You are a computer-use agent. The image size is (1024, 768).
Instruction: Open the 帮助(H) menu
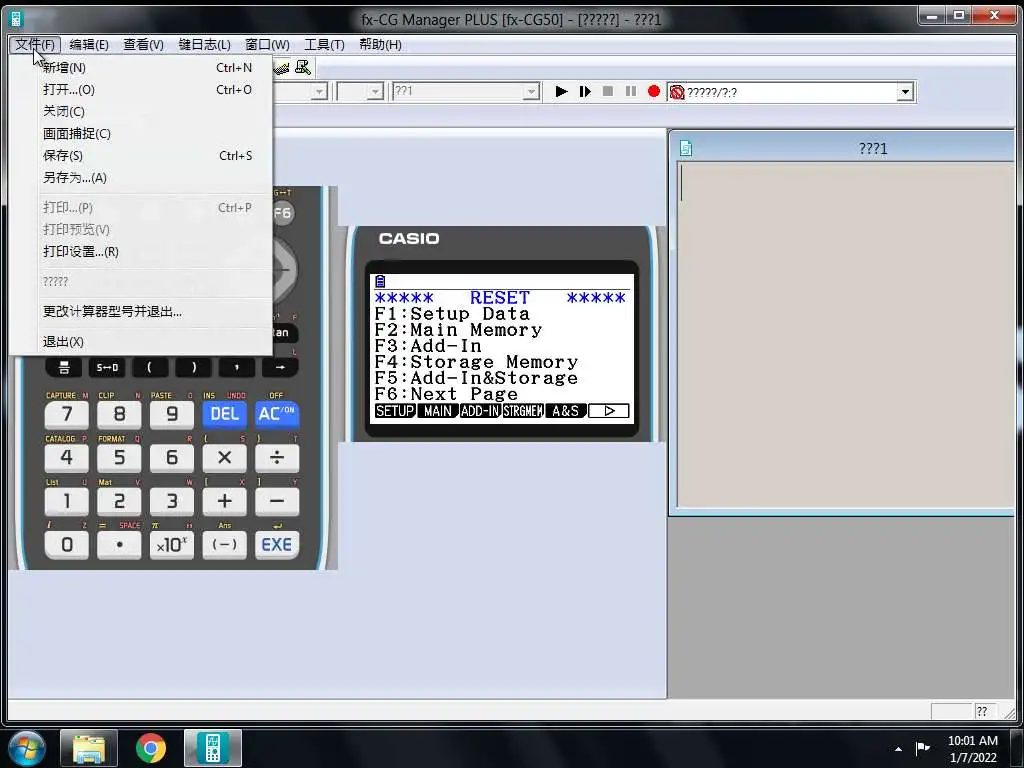click(380, 44)
